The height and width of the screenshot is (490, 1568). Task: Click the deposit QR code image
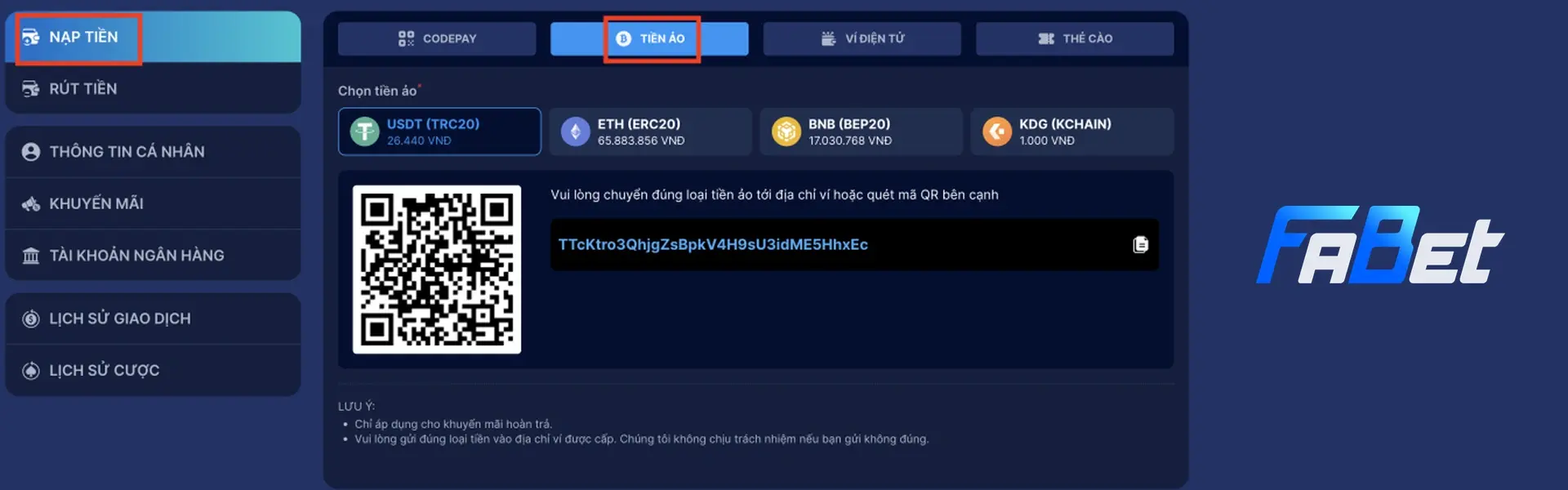click(x=437, y=269)
